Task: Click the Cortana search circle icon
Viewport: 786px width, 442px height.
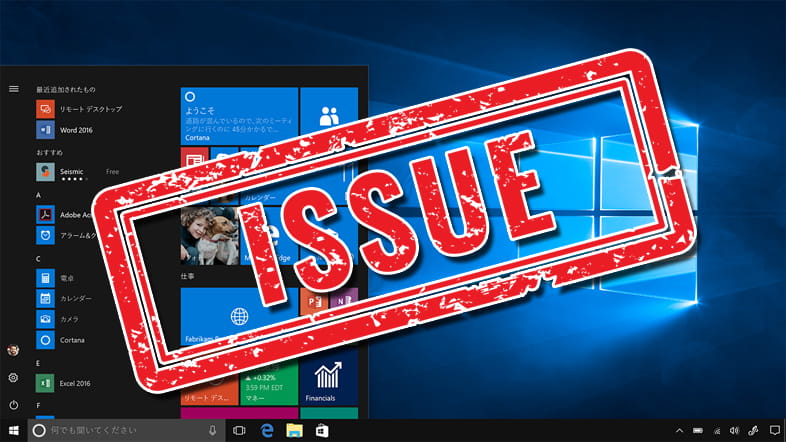Action: point(39,430)
